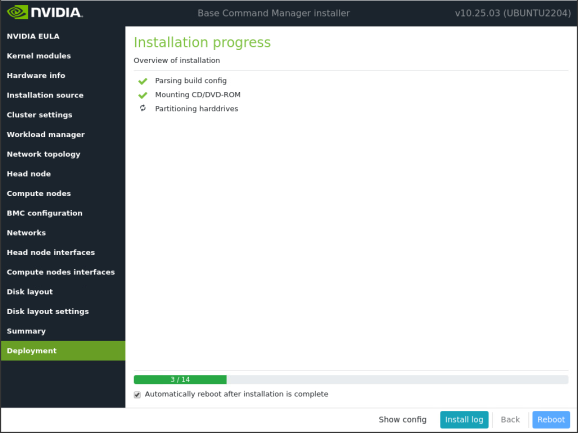Click the Back button
Viewport: 578px width, 433px height.
[x=510, y=420]
